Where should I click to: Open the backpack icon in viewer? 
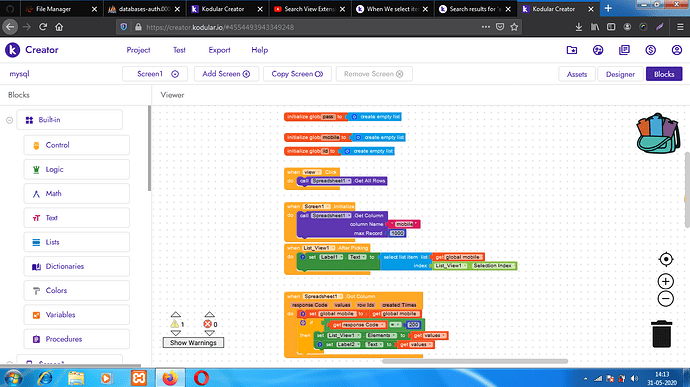[658, 134]
